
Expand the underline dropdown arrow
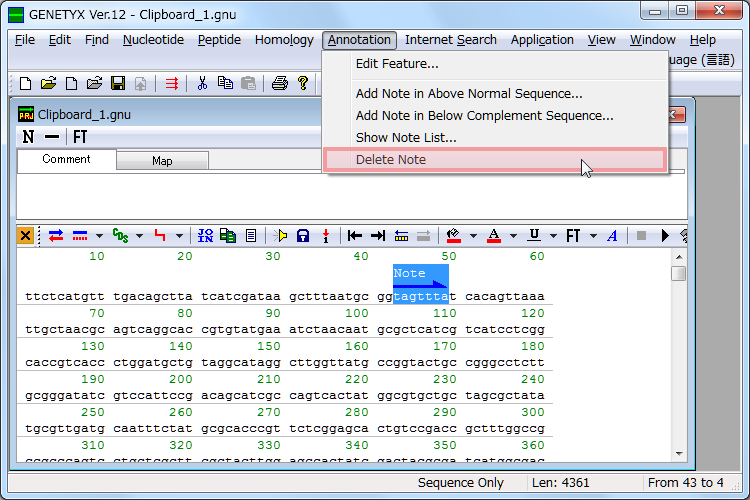[553, 235]
